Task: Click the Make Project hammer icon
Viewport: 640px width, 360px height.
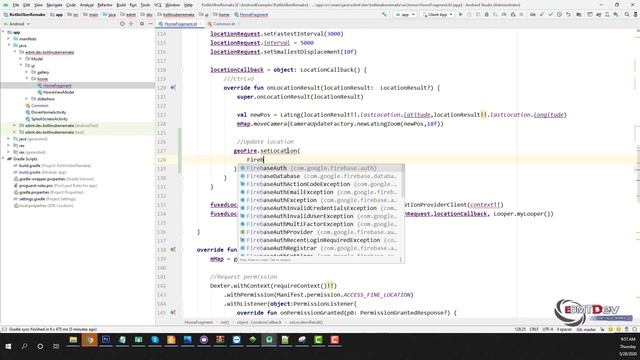Action: pyautogui.click(x=384, y=14)
